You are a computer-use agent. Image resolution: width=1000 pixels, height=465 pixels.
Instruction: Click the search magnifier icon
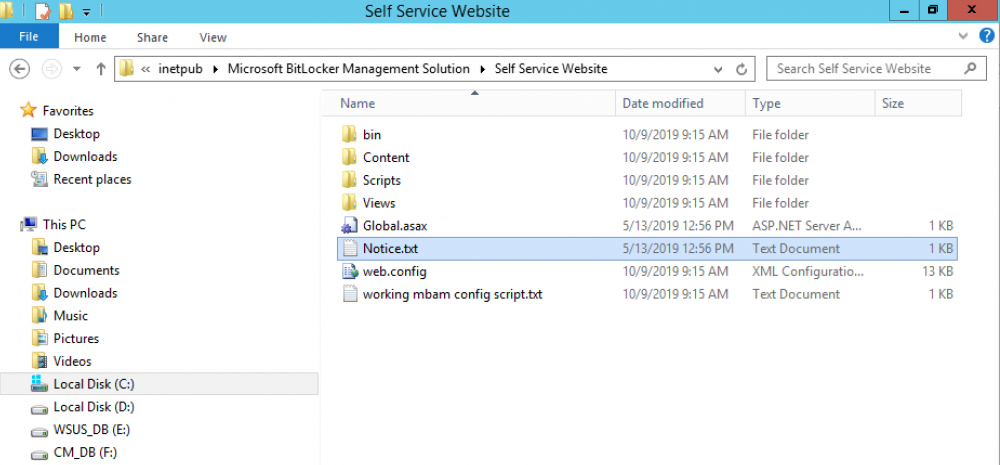click(971, 68)
